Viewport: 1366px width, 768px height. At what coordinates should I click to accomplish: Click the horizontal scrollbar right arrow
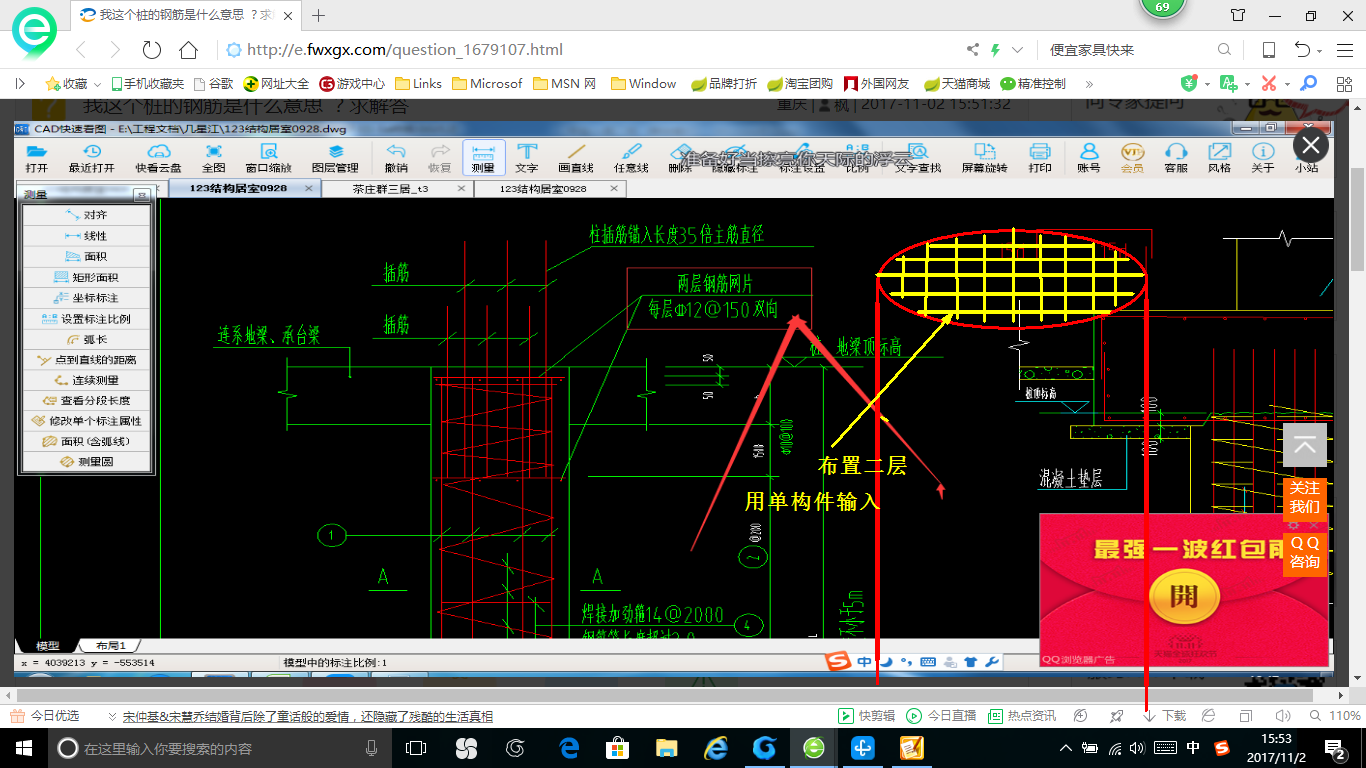coord(1341,694)
